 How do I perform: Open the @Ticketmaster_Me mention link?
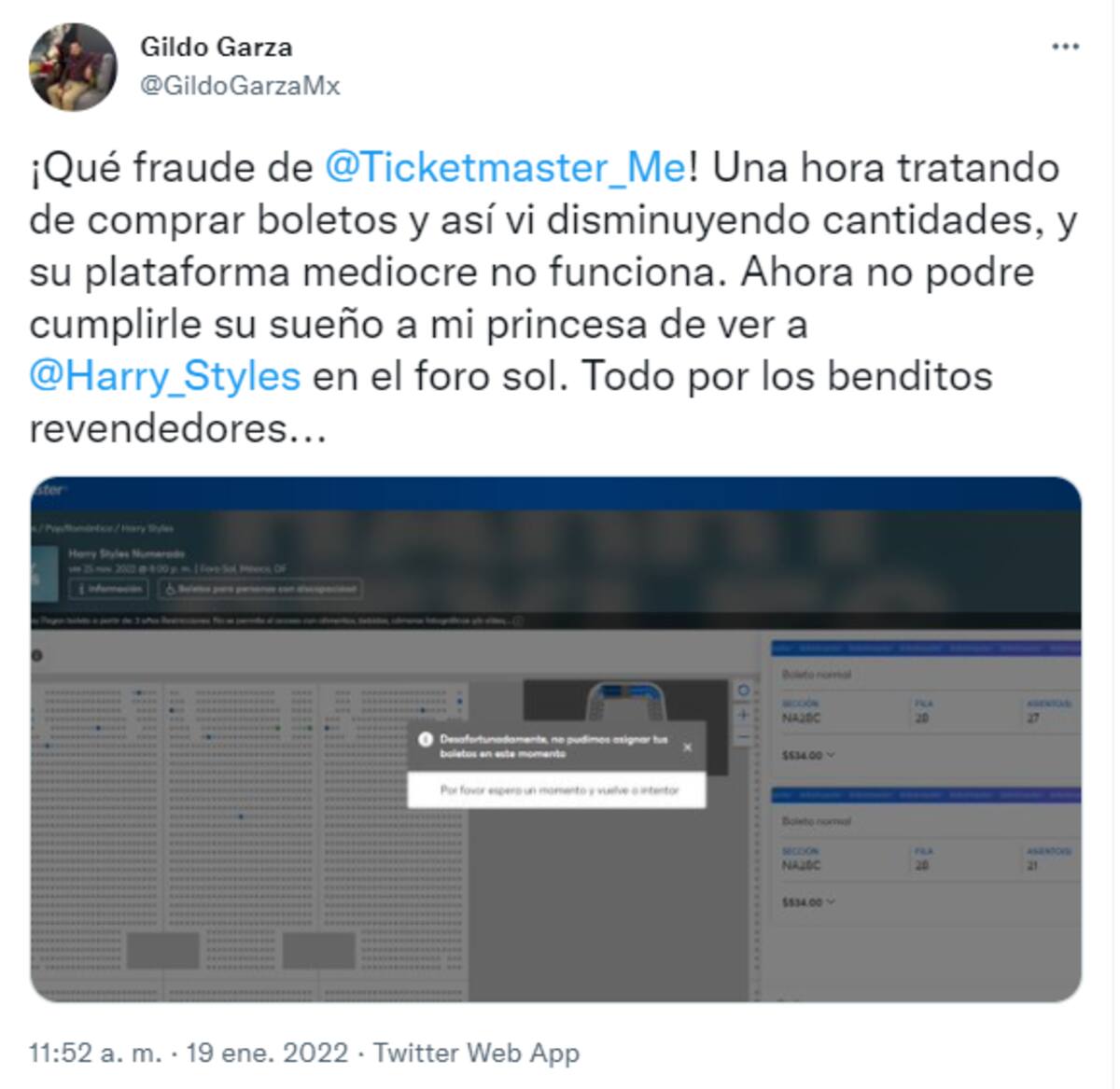point(505,168)
